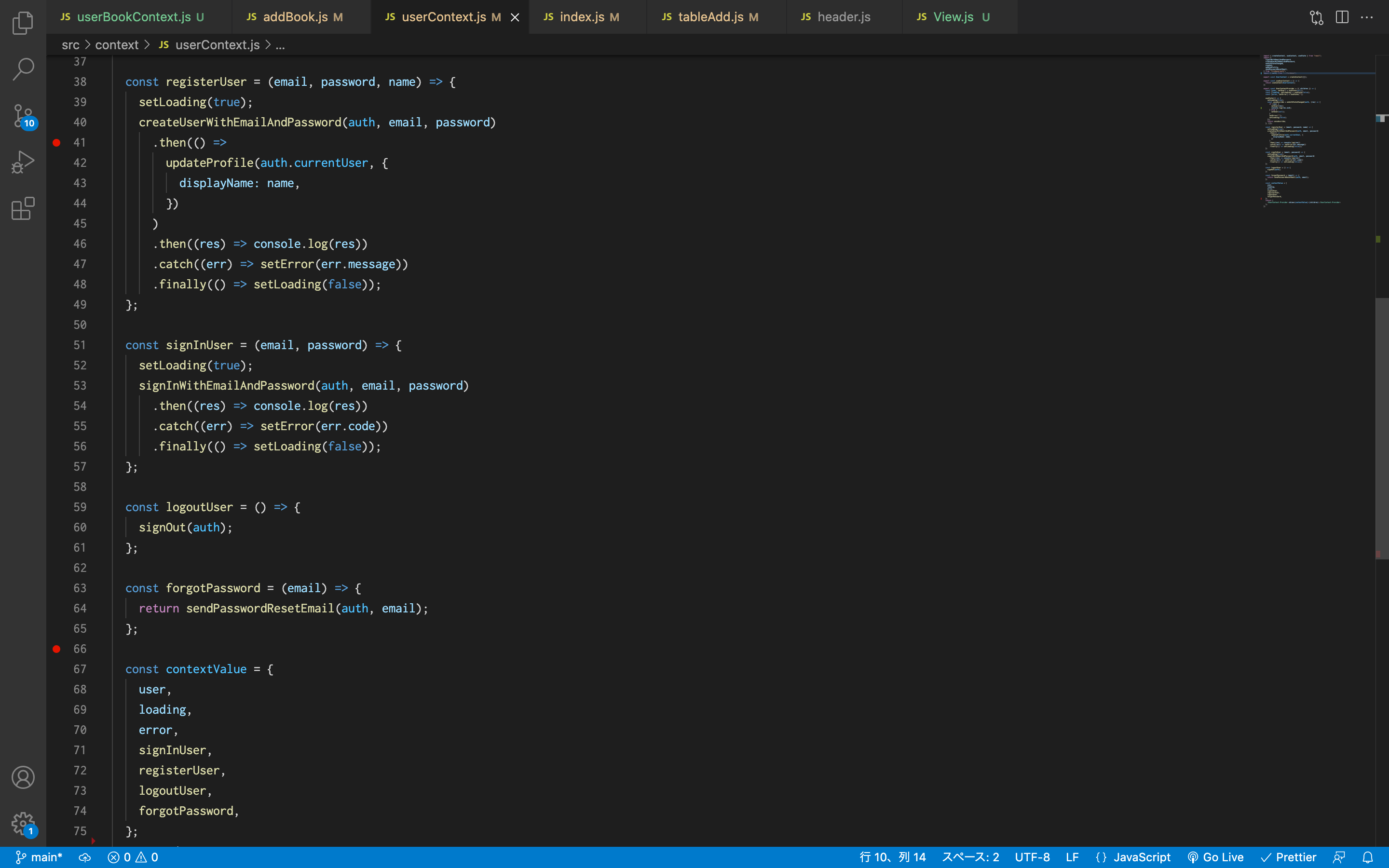Click the forgotPassword function declaration
1389x868 pixels.
tap(213, 588)
